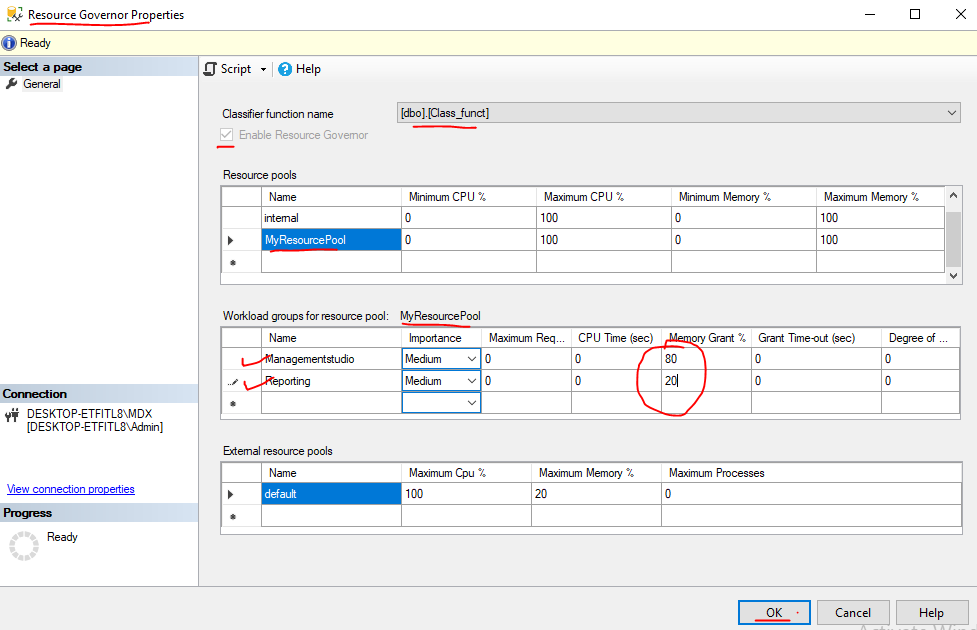This screenshot has width=977, height=630.
Task: Click external pool Maximum Processes 0
Action: coord(811,494)
